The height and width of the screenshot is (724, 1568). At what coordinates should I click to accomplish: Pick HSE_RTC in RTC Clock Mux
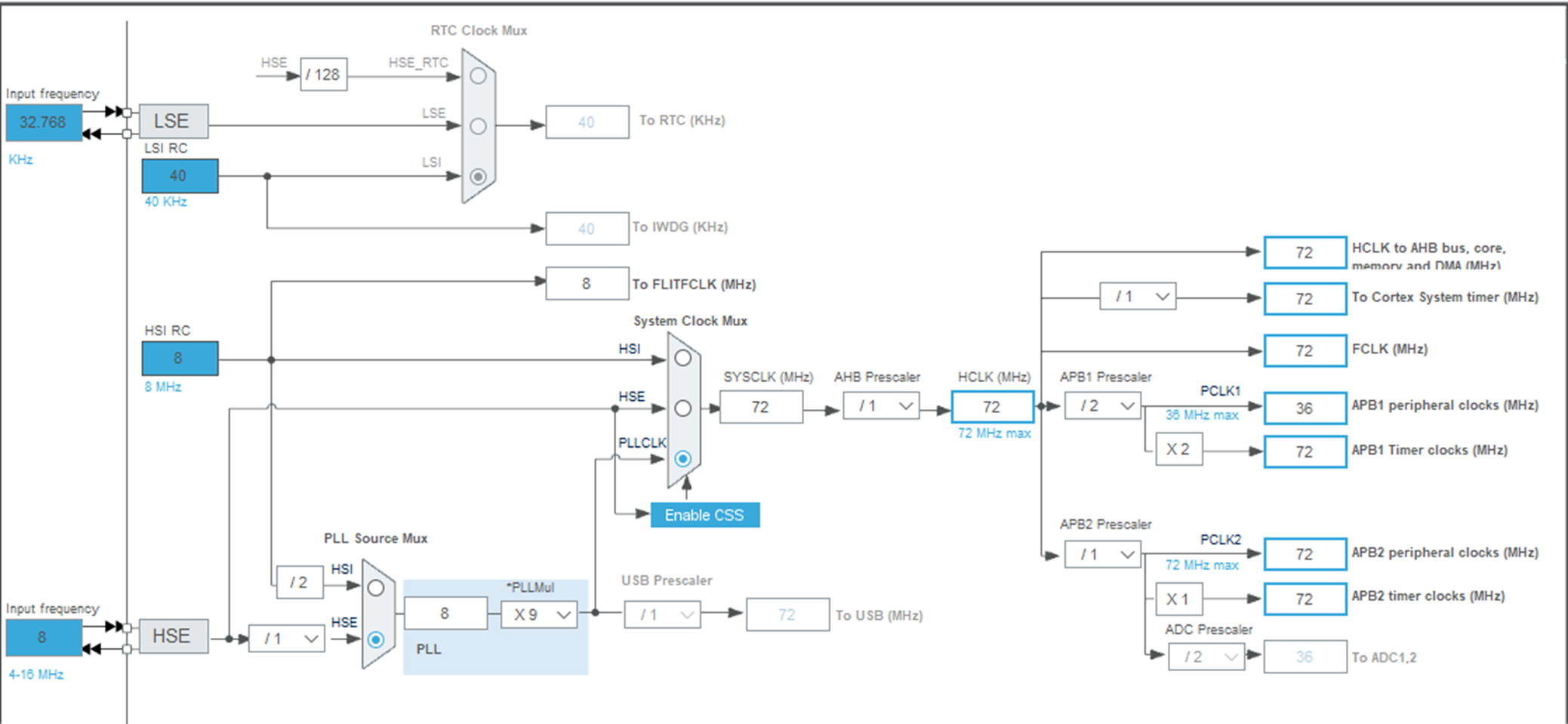pyautogui.click(x=478, y=75)
